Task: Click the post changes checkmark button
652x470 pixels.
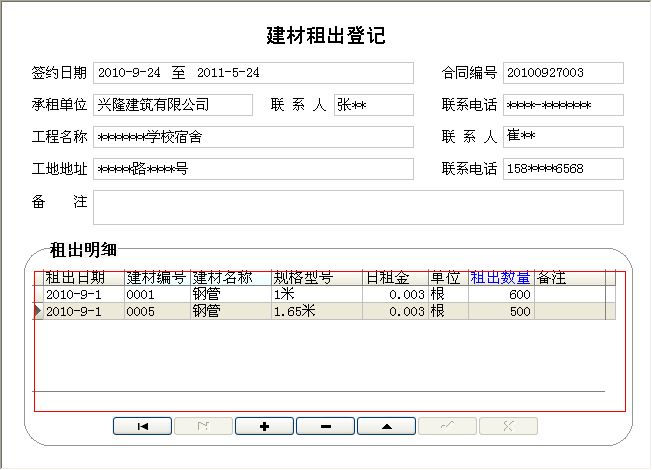Action: coord(447,426)
